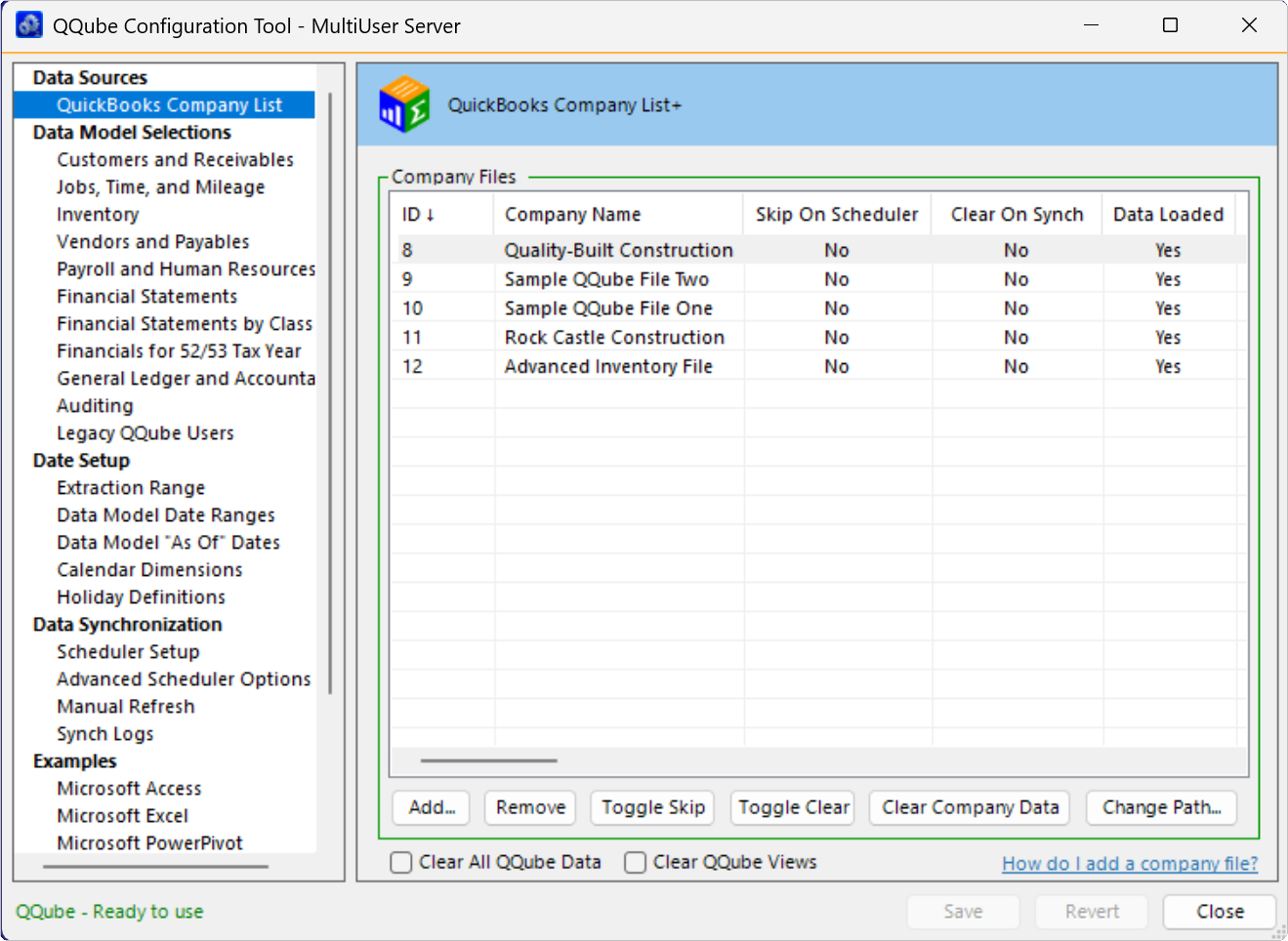
Task: Open Vendors and Payables page
Action: click(x=152, y=241)
